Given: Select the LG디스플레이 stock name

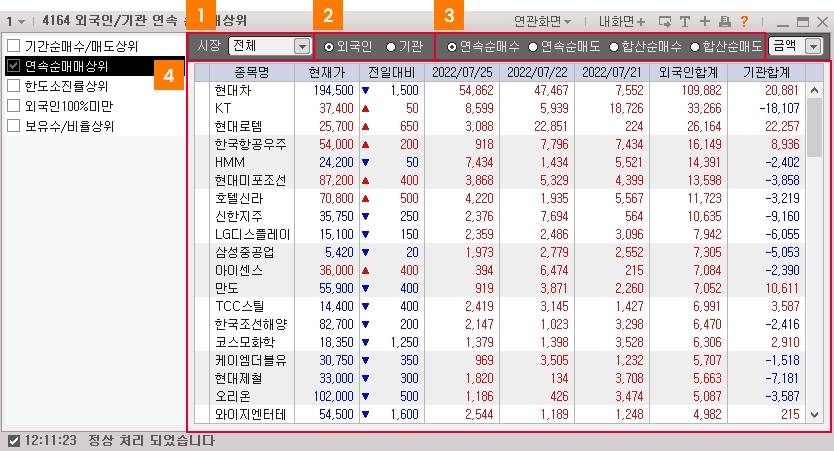Looking at the screenshot, I should tap(252, 235).
